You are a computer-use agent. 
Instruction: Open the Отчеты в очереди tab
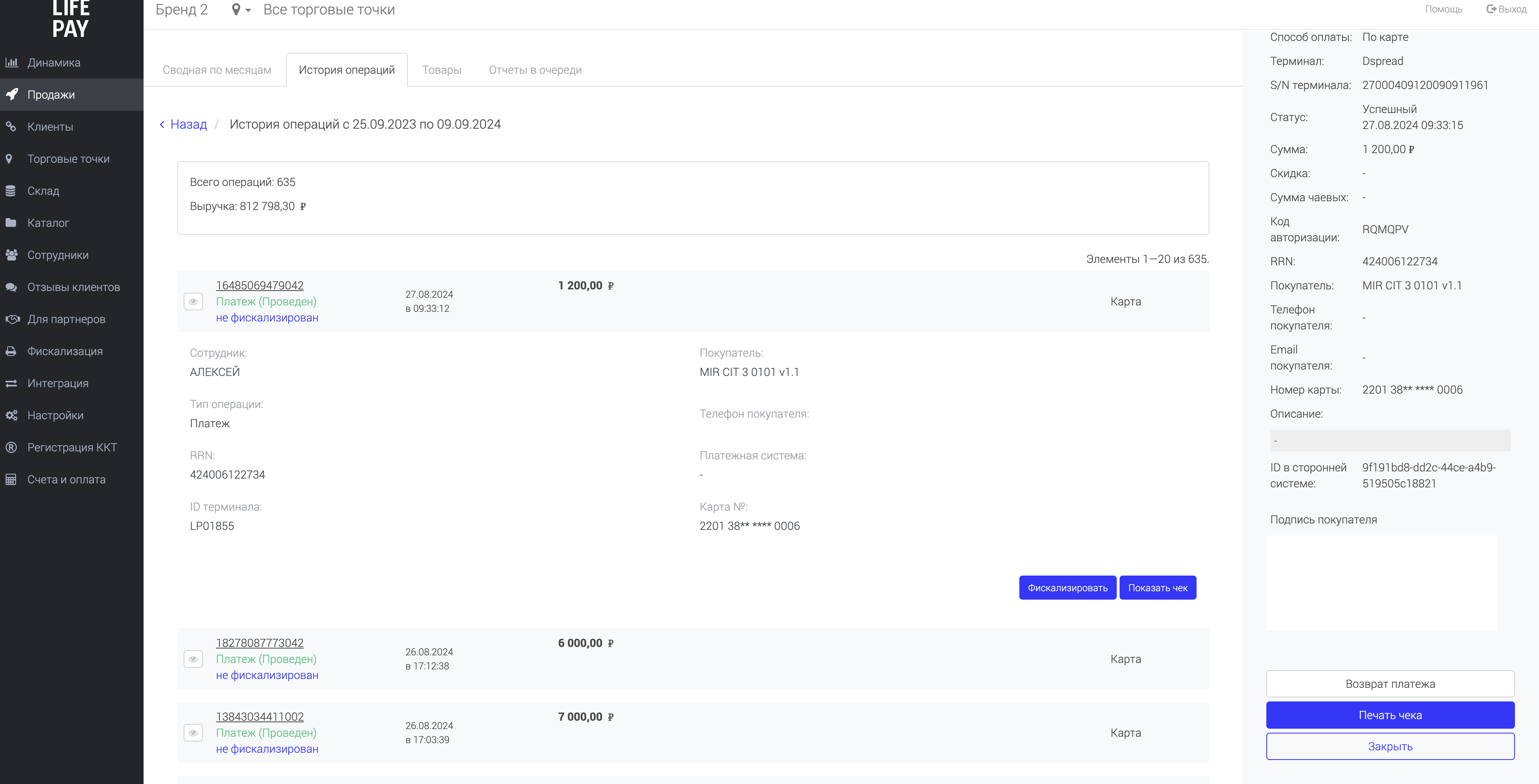coord(535,70)
